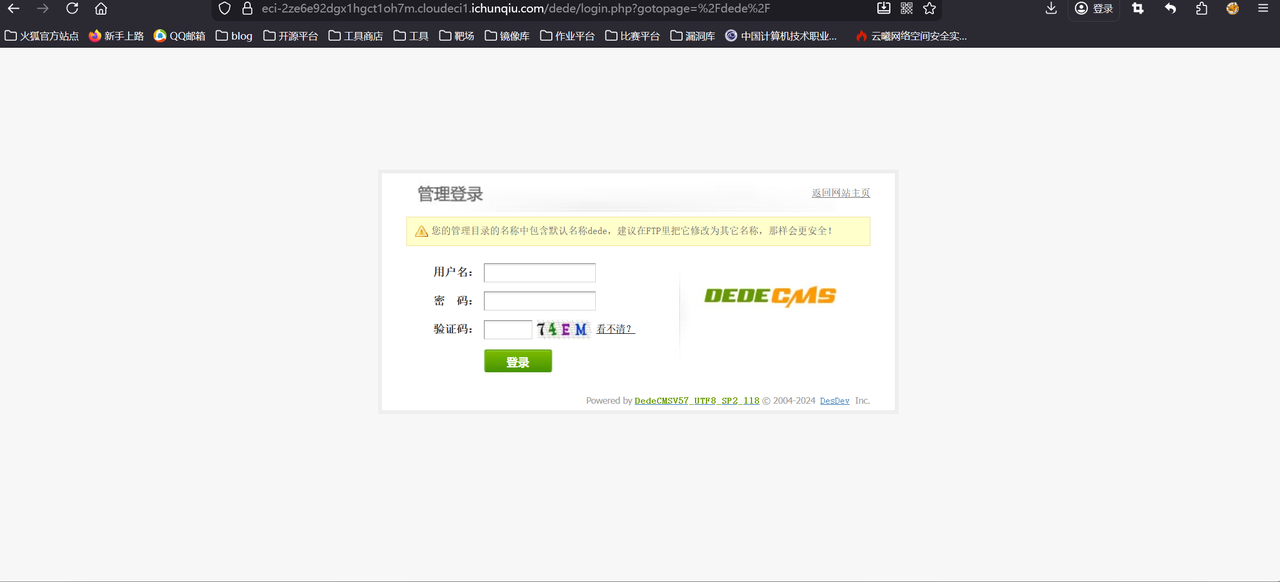Open the 中国计算机技术职业 bookmark
This screenshot has width=1280, height=582.
(781, 36)
